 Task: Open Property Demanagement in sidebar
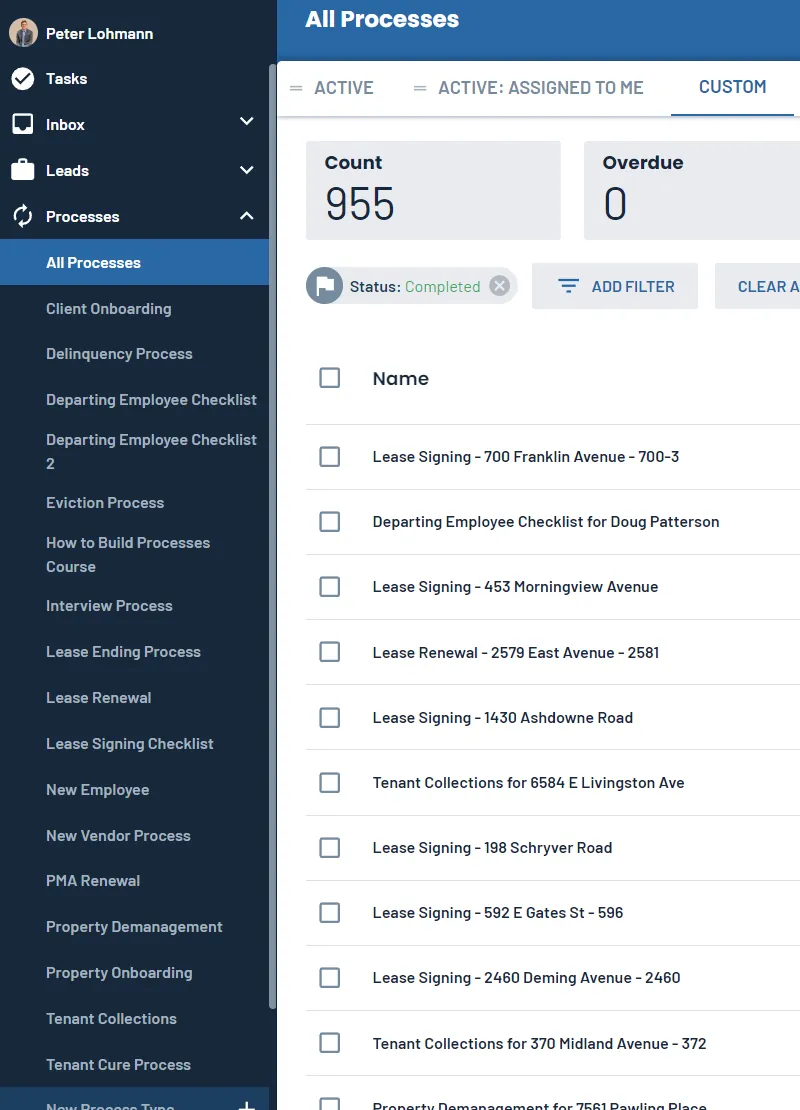134,927
